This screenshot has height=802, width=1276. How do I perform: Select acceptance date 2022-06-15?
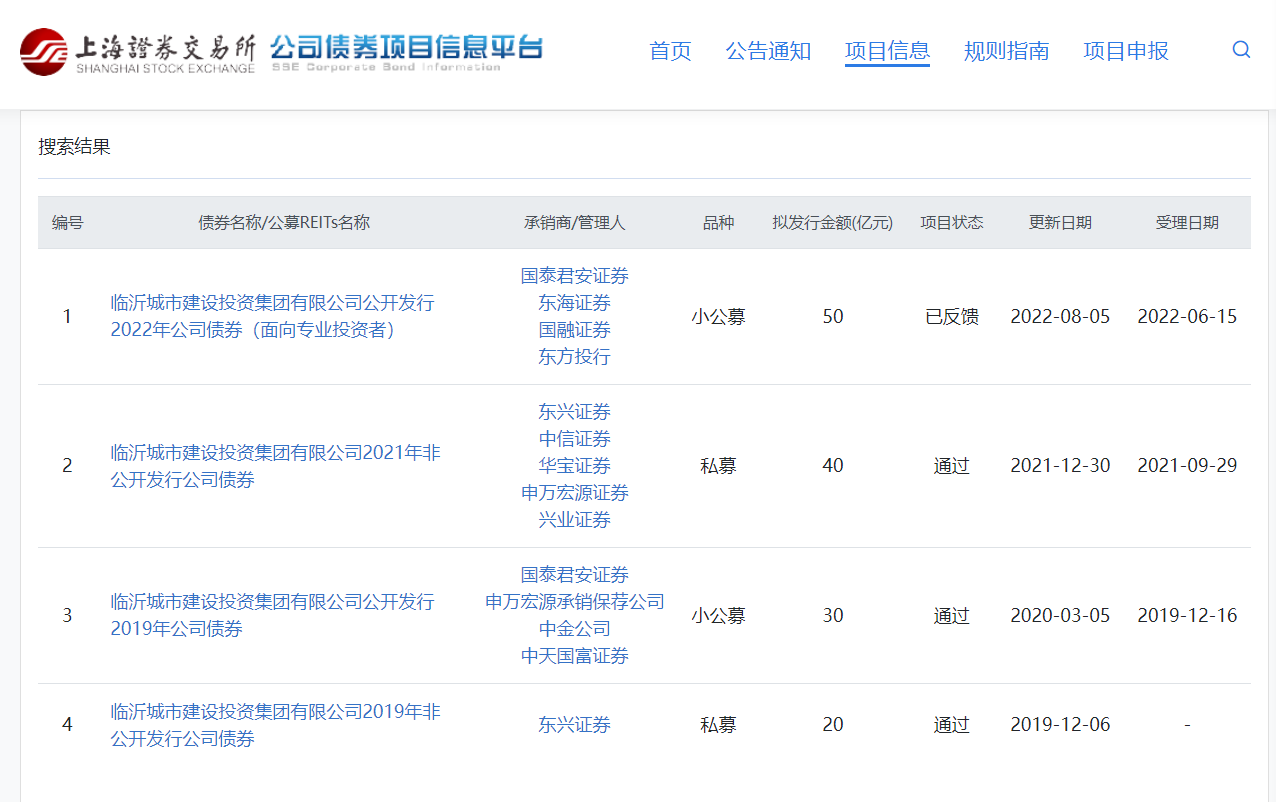click(x=1187, y=317)
